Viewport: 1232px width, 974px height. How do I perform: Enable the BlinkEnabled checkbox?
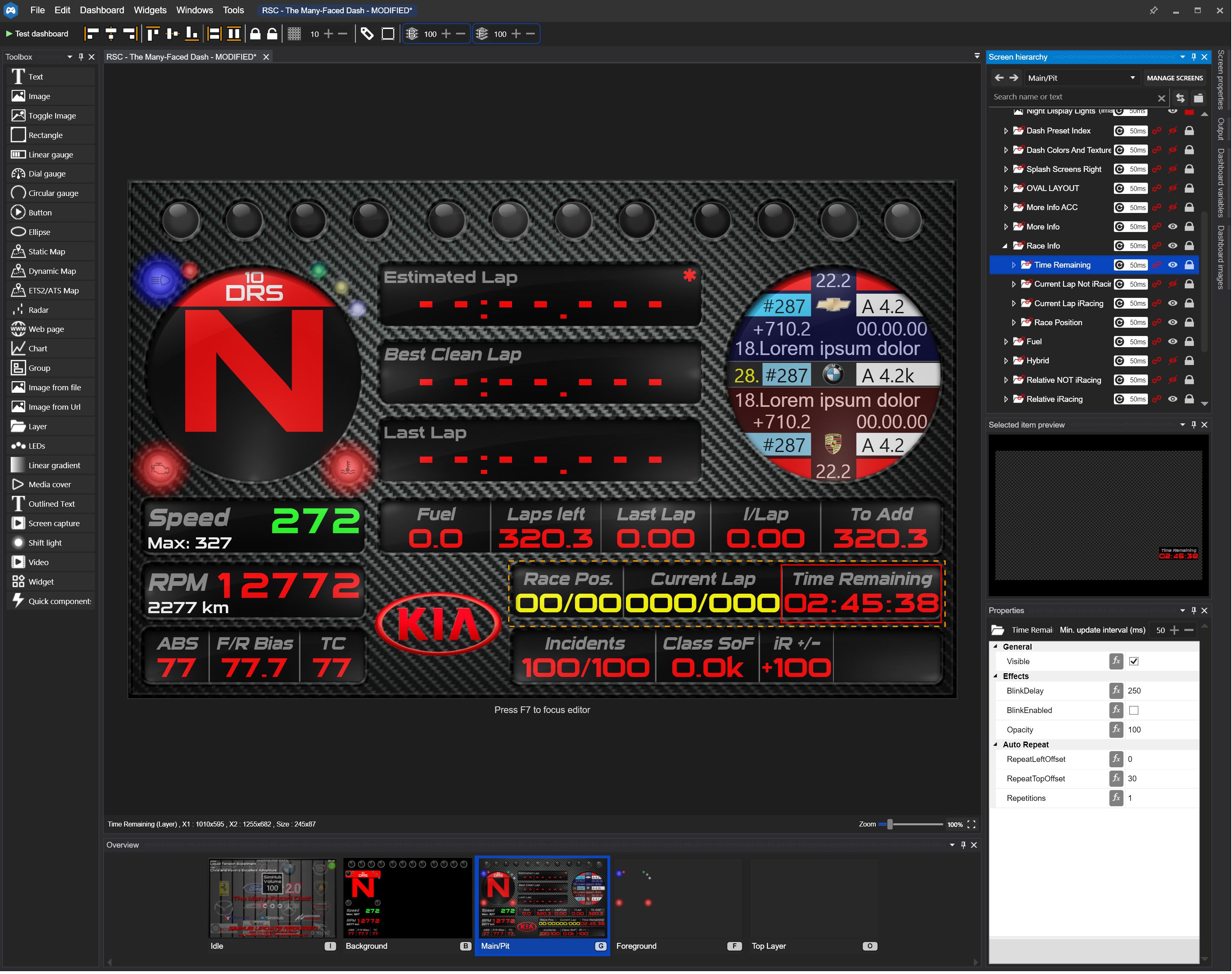click(x=1133, y=711)
